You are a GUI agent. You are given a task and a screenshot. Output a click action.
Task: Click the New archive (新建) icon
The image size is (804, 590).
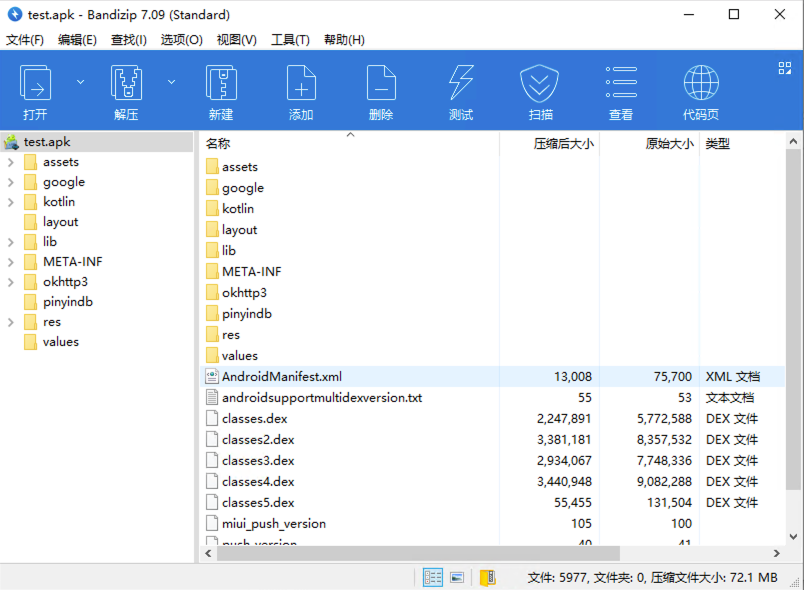(221, 83)
